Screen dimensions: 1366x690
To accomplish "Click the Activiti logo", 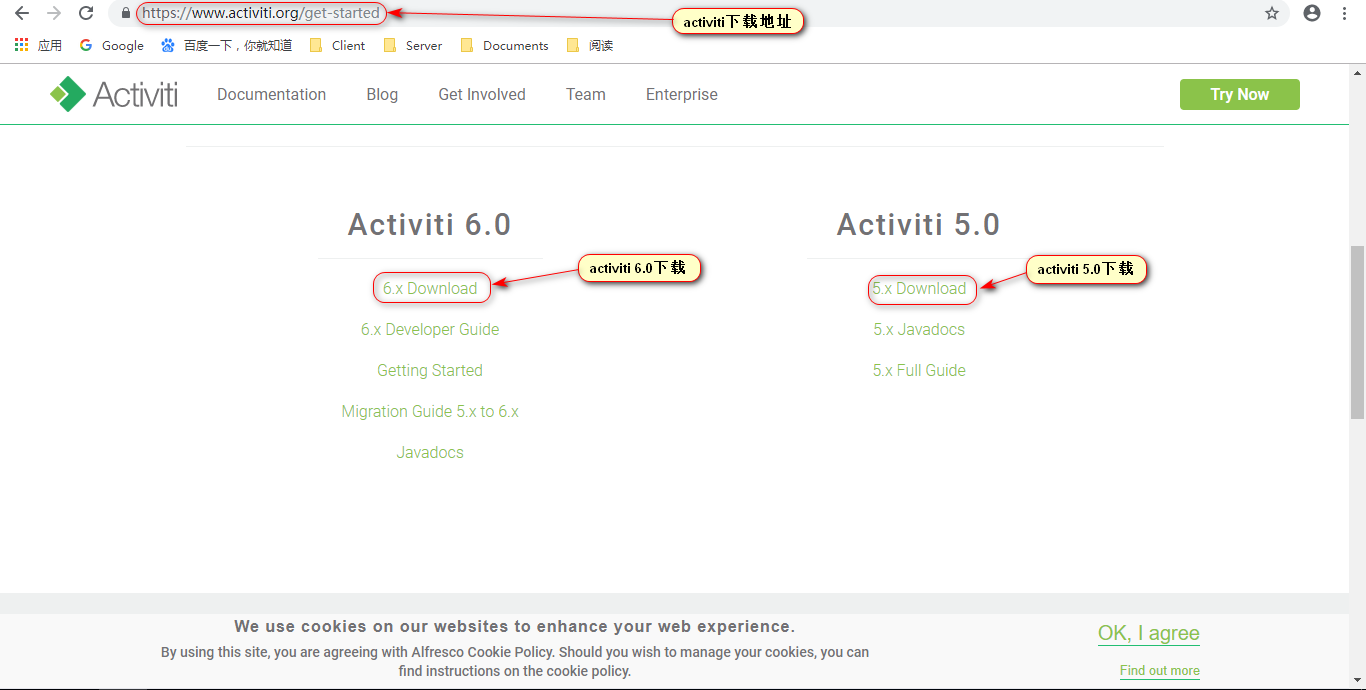I will point(113,93).
